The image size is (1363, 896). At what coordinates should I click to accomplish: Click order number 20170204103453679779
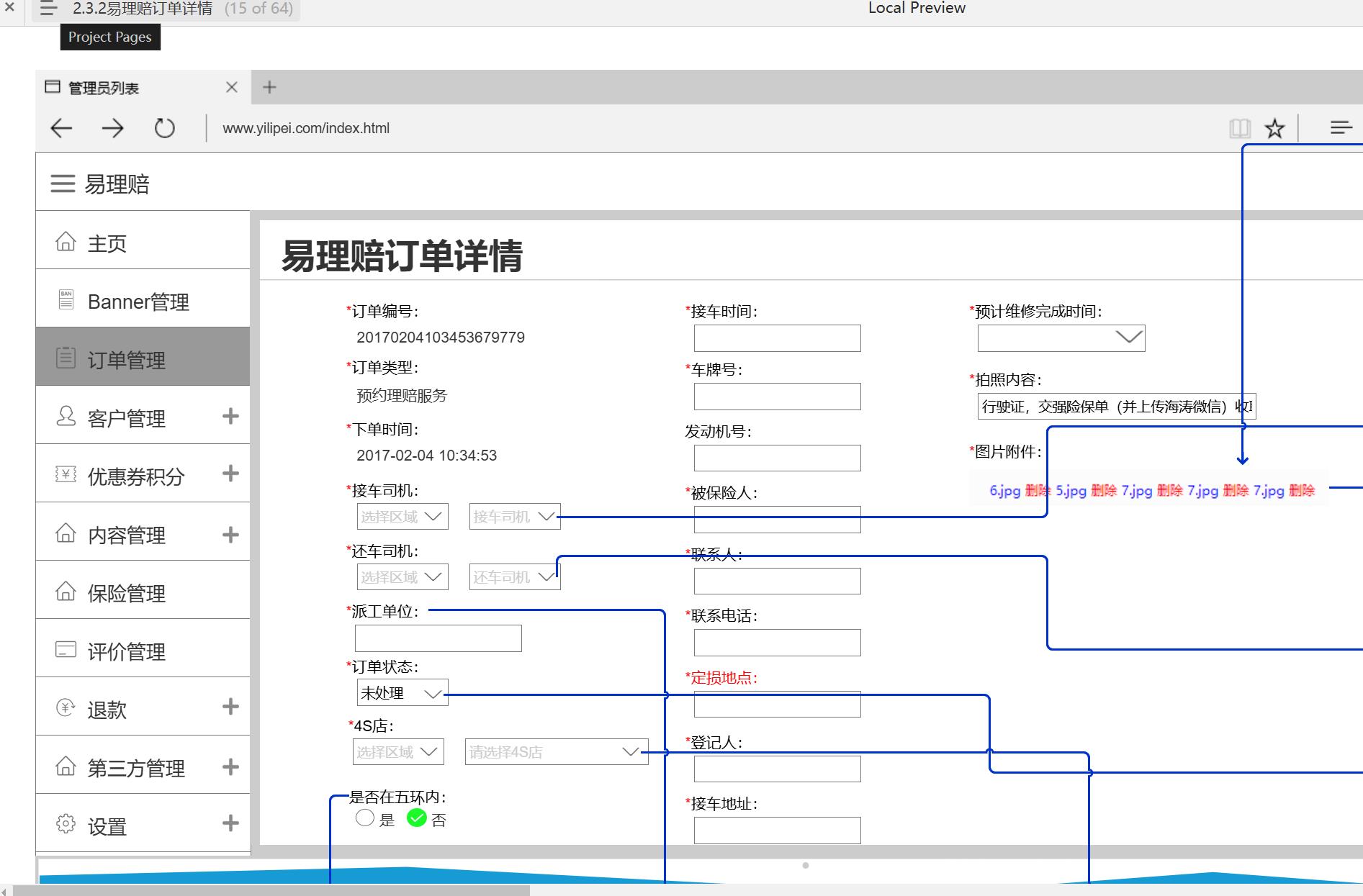point(441,338)
